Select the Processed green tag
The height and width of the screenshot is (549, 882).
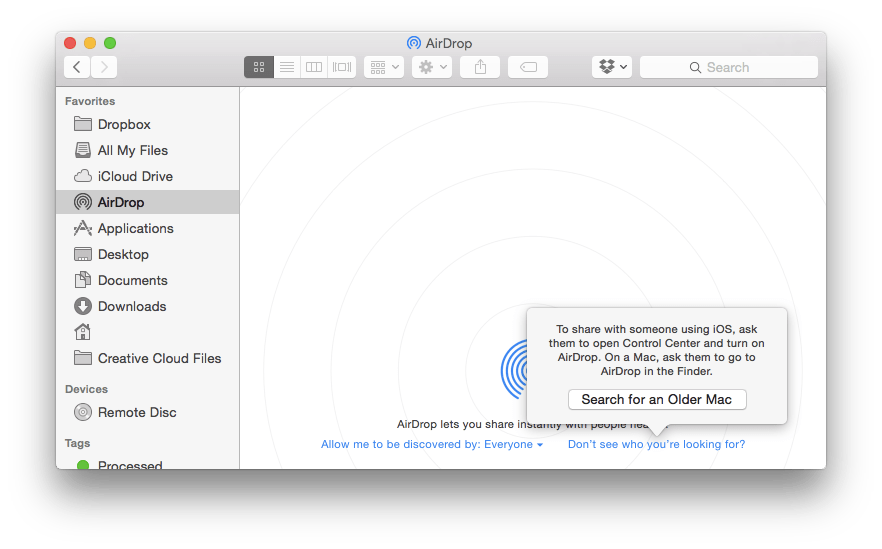pyautogui.click(x=147, y=465)
